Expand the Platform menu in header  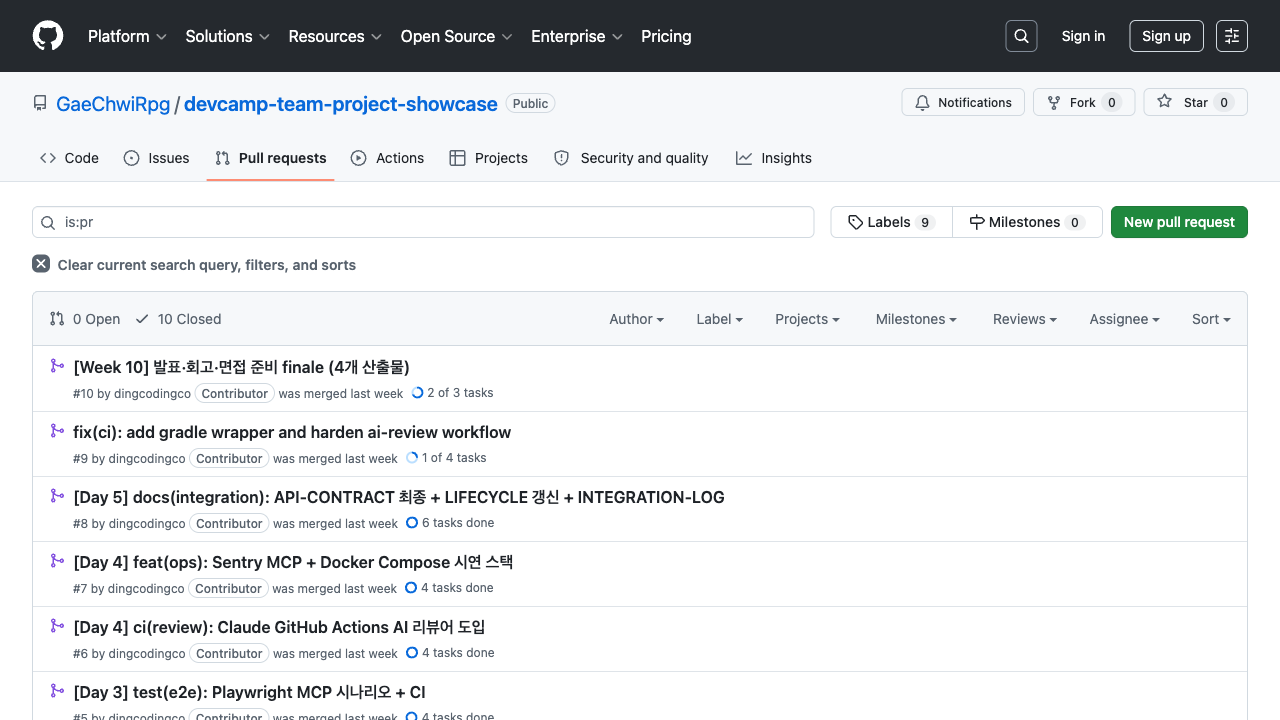coord(127,36)
